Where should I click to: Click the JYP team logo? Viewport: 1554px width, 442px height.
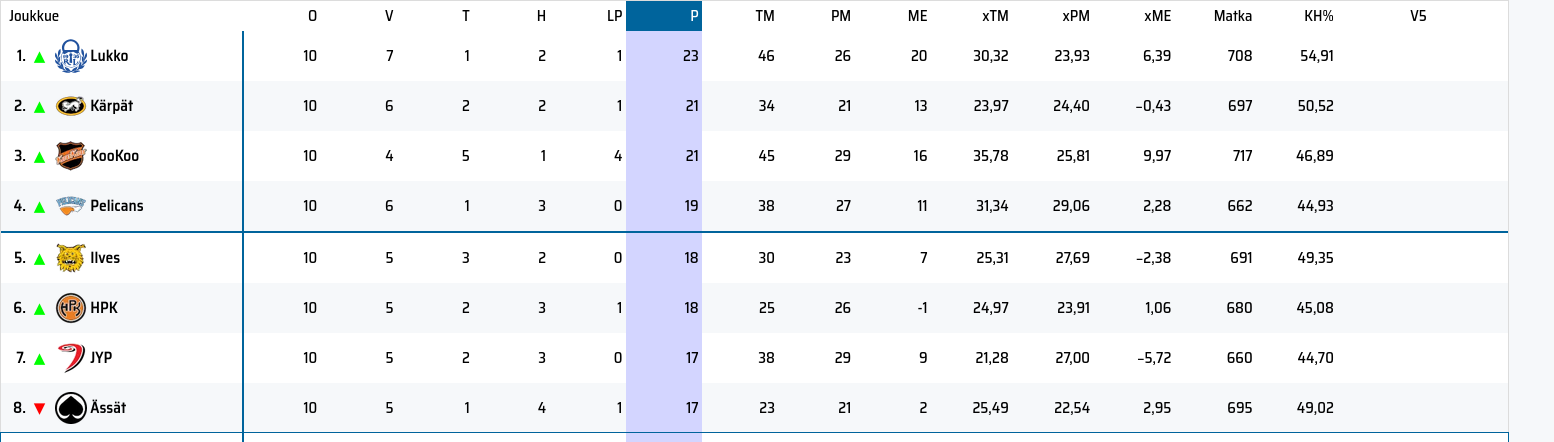70,358
